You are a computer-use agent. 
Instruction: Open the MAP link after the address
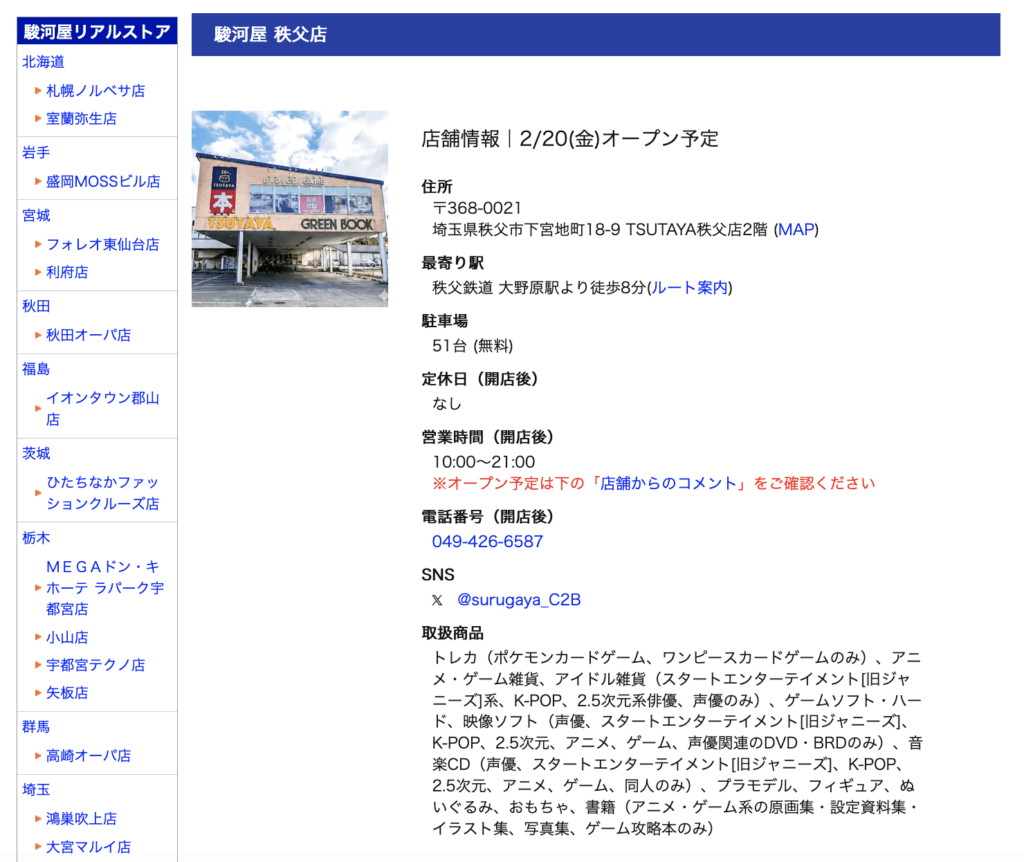click(796, 229)
